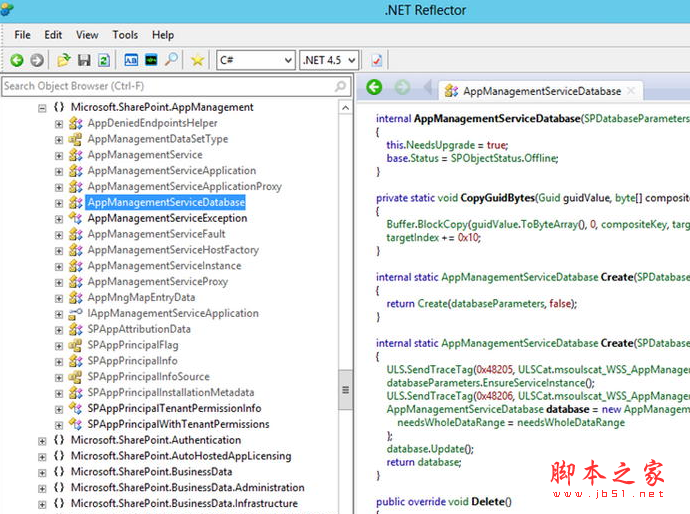Screen dimensions: 690x514
Task: Switch to the AppManagementServiceDatabase code tab
Action: point(540,91)
